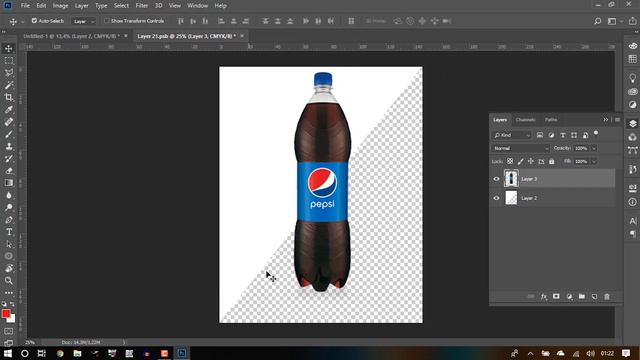Viewport: 640px width, 360px height.
Task: Click the background color swatch
Action: click(x=13, y=319)
